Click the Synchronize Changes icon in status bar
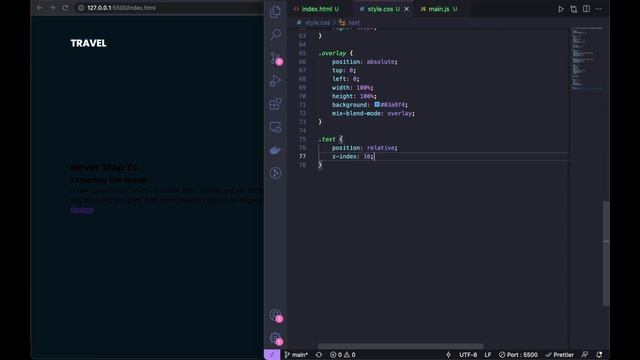 pos(319,355)
